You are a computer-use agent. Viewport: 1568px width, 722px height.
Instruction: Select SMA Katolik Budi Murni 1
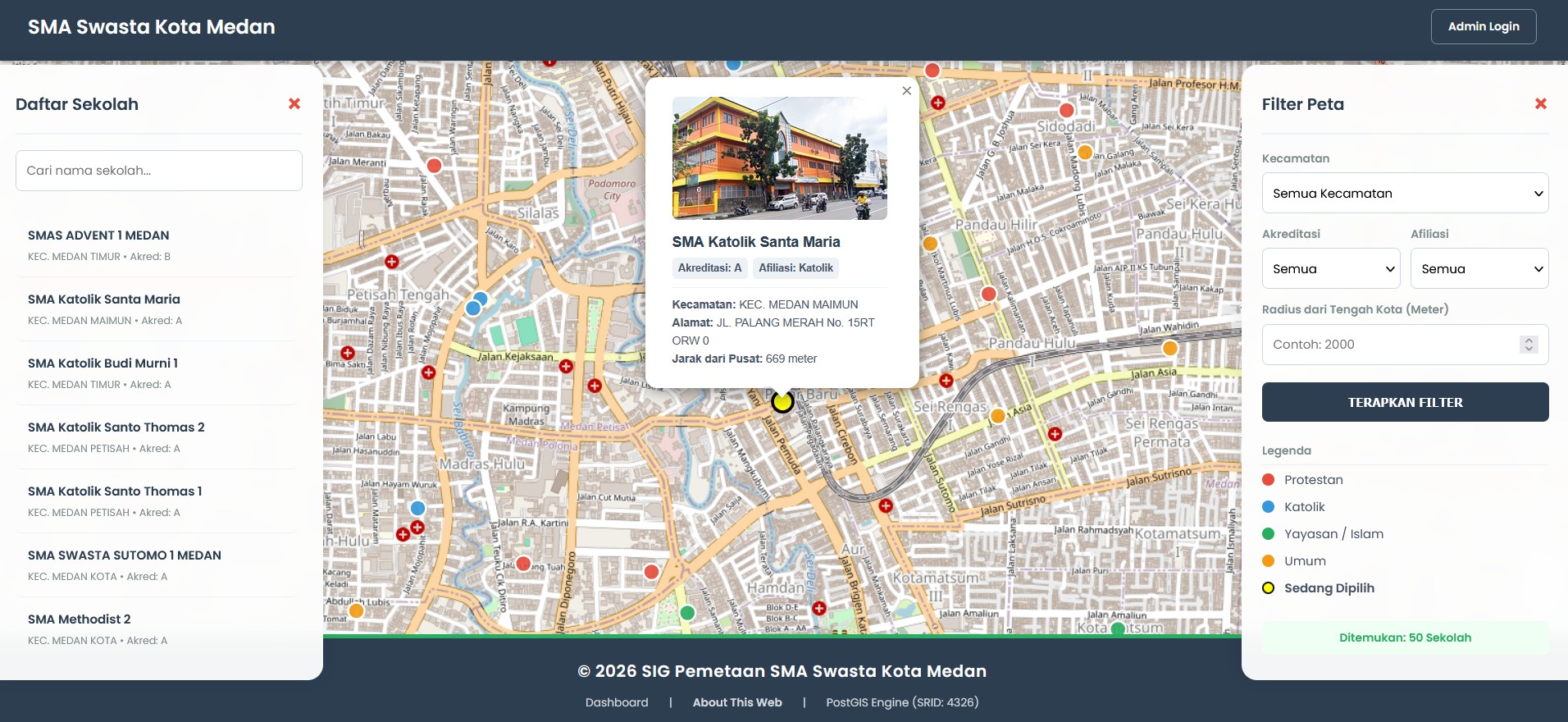pos(156,373)
